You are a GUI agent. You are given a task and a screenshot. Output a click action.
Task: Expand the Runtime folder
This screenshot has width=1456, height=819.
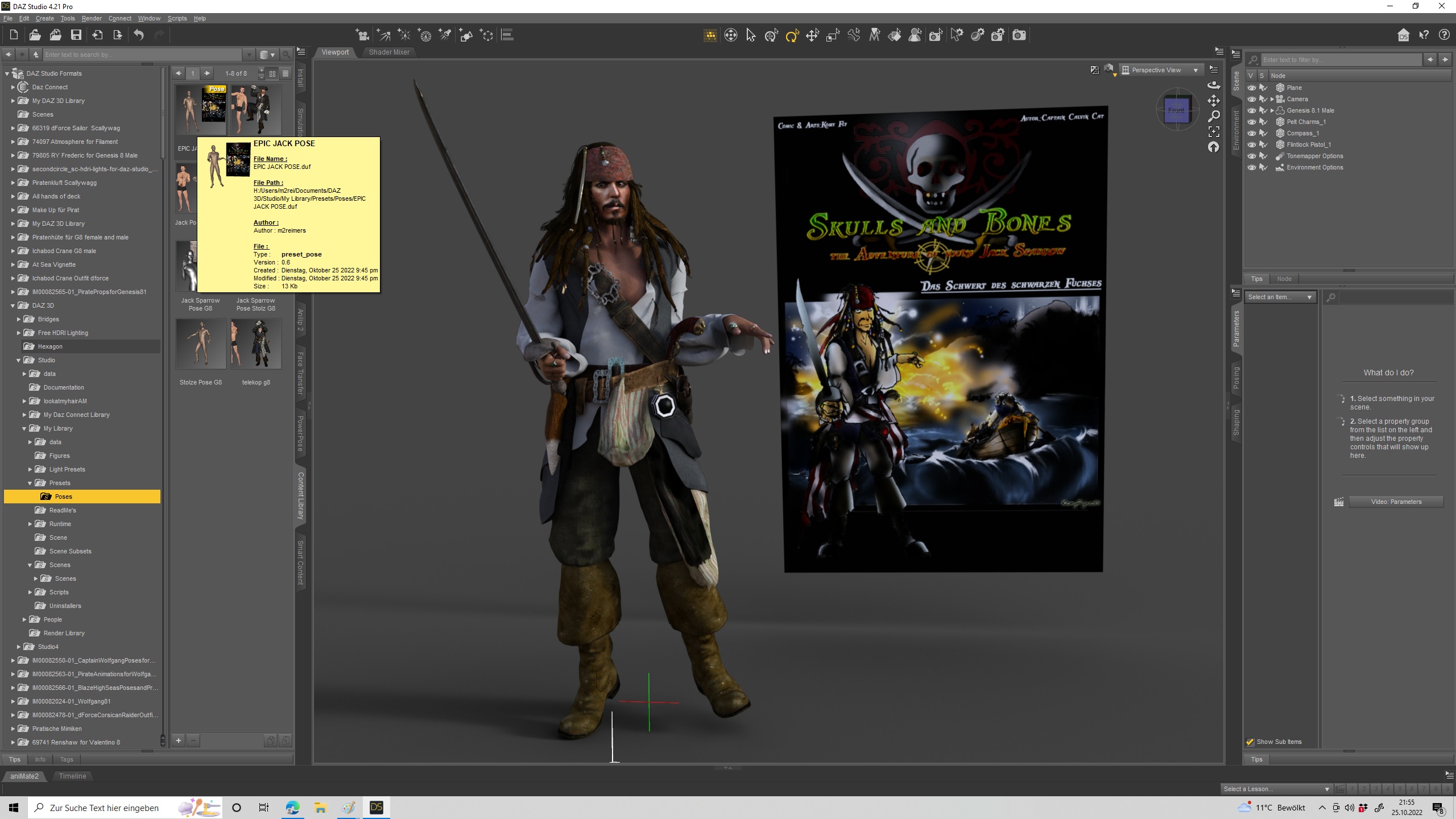click(30, 524)
